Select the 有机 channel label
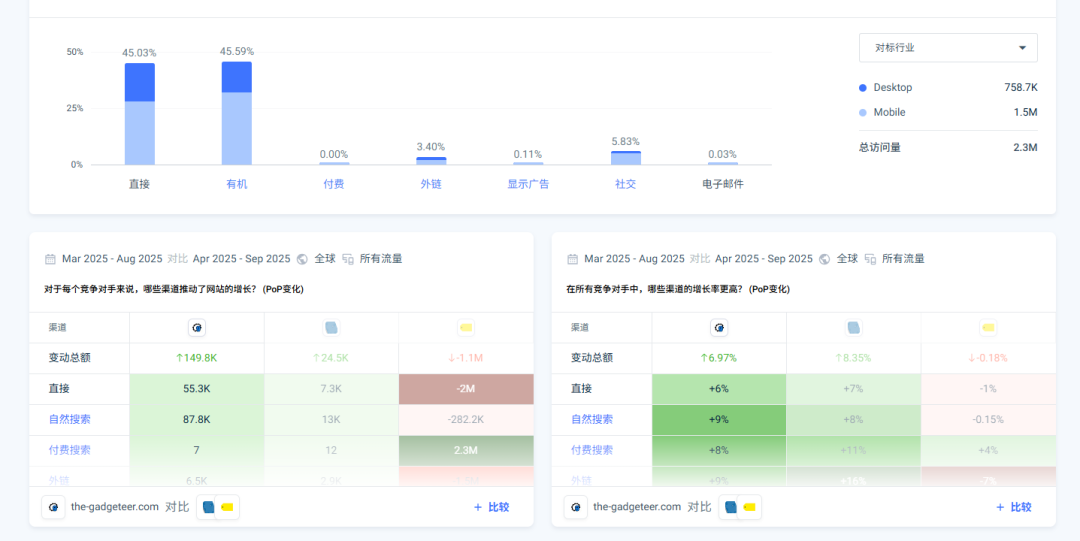 (x=236, y=184)
